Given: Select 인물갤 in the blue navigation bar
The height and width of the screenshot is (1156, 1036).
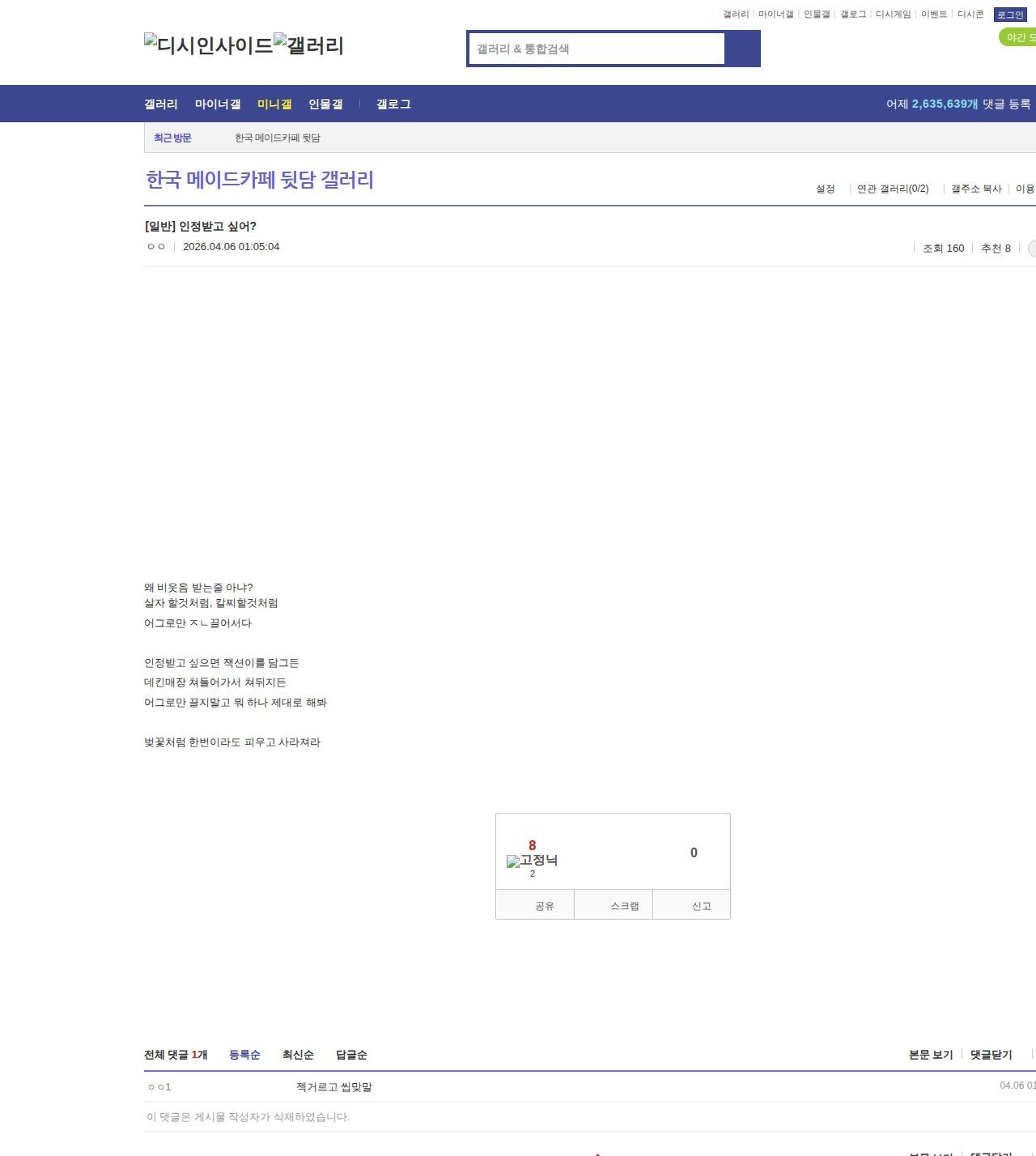Looking at the screenshot, I should (x=325, y=104).
